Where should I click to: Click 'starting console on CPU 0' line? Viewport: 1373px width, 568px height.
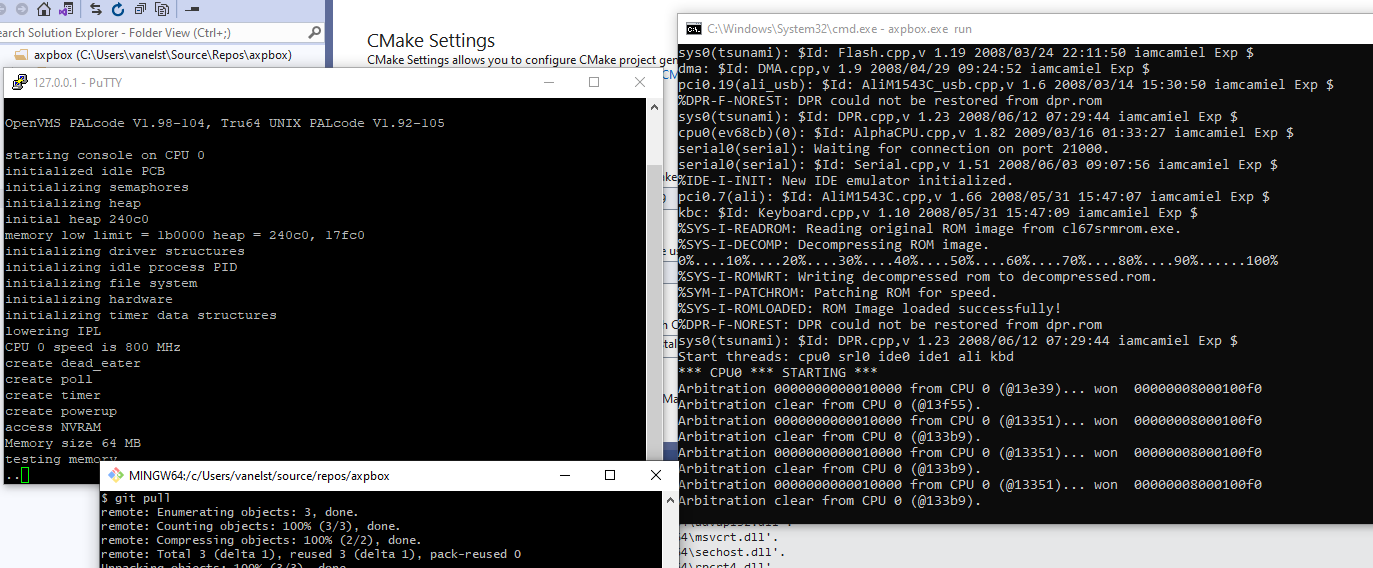[105, 155]
